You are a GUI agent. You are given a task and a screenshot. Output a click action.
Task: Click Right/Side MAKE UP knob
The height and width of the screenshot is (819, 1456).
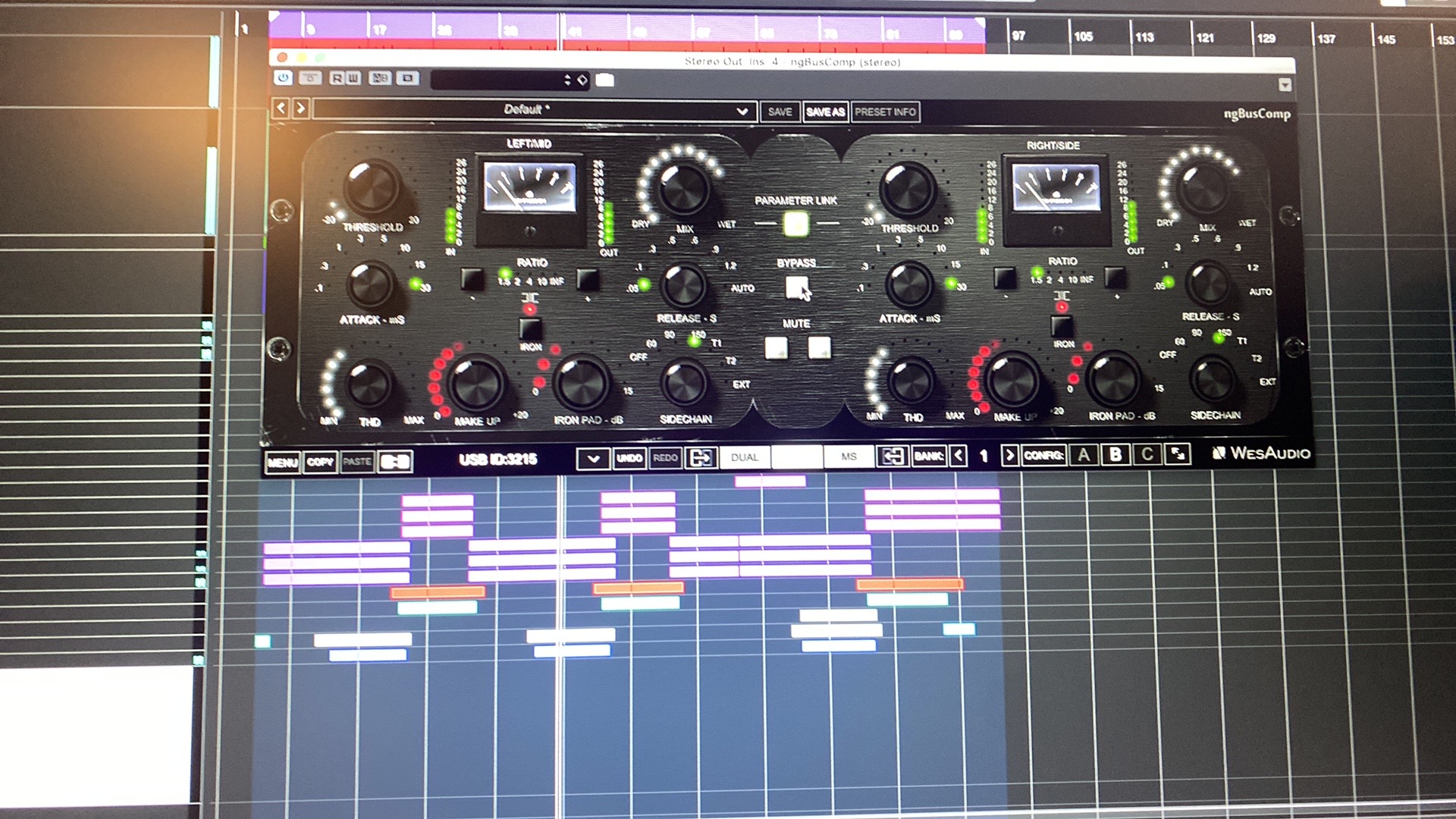tap(1012, 380)
